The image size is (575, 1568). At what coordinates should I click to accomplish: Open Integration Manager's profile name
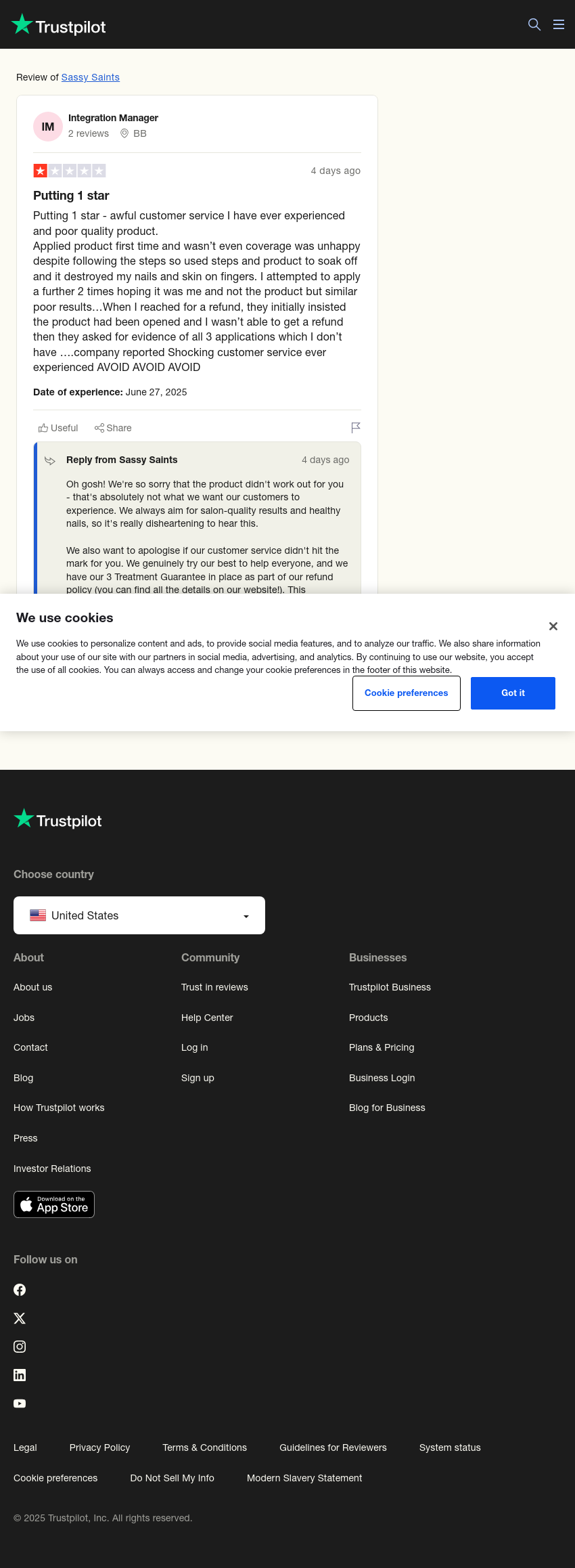(x=113, y=118)
